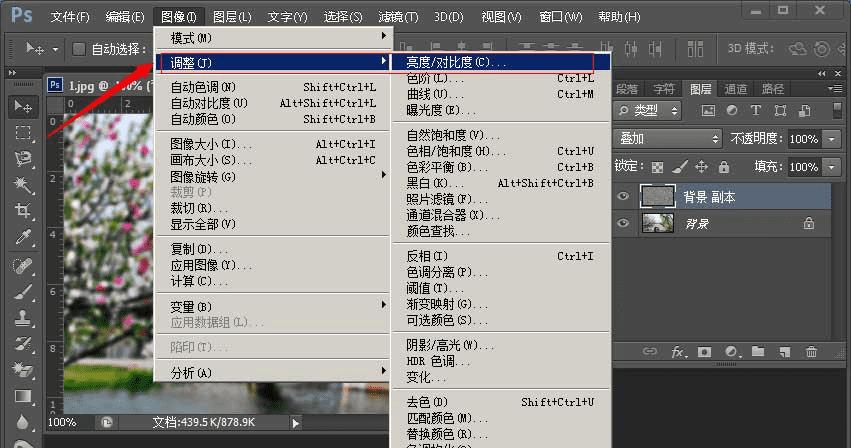Open the 填充 slider dropdown arrow

click(832, 167)
